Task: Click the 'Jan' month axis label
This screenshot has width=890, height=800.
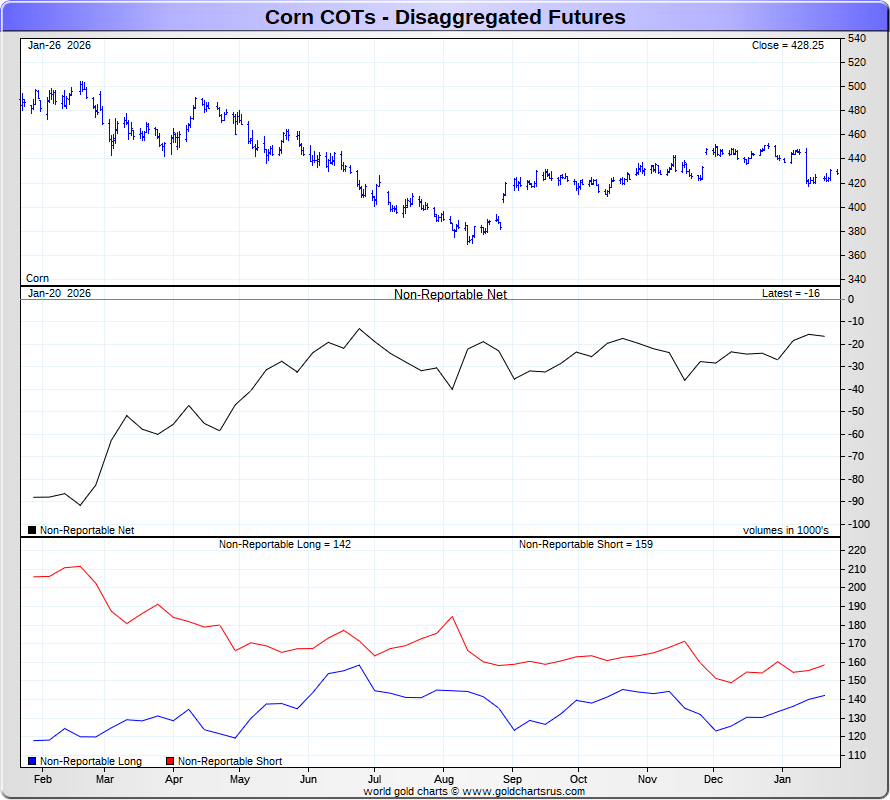Action: click(x=782, y=780)
